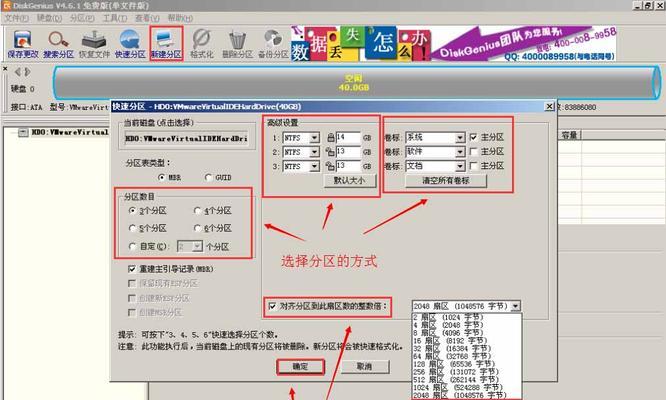Click the 清空所有卷标 button
The image size is (666, 400).
[446, 180]
